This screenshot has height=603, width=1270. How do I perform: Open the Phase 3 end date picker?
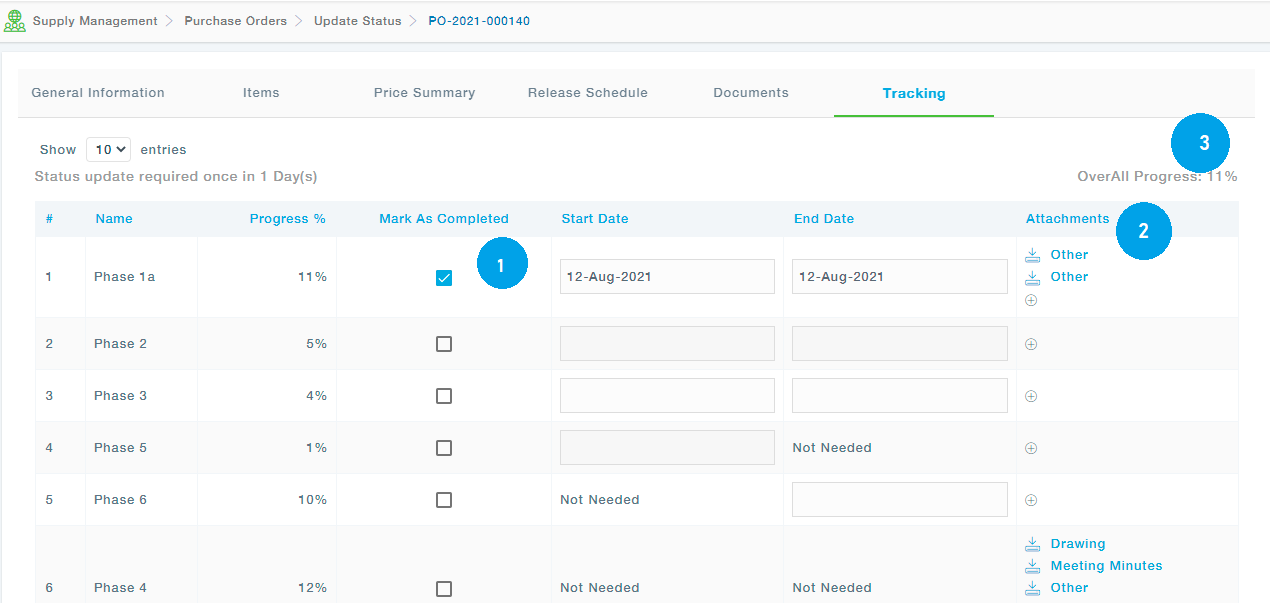(899, 396)
